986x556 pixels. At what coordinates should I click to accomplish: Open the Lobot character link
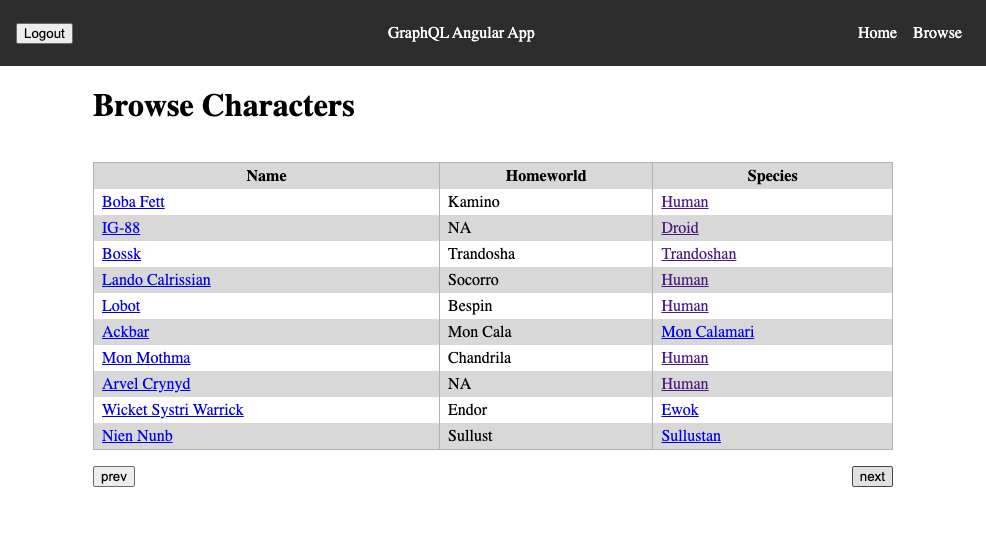click(121, 306)
